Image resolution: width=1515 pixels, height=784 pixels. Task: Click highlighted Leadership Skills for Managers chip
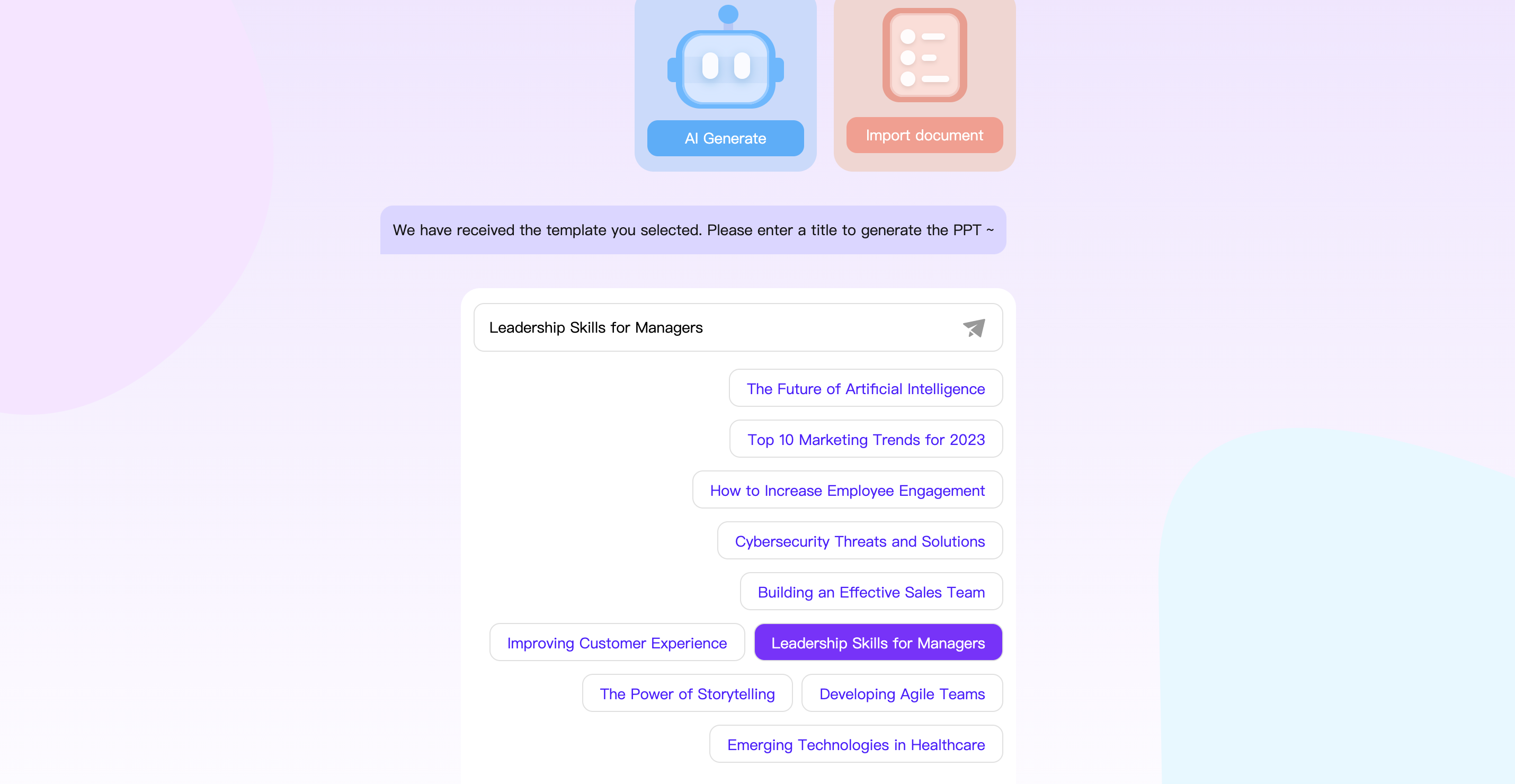coord(878,642)
